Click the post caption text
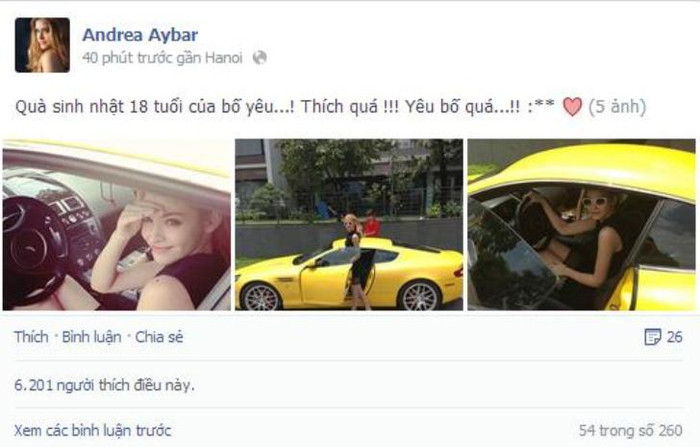Screen dimensions: 700x447 [285, 107]
